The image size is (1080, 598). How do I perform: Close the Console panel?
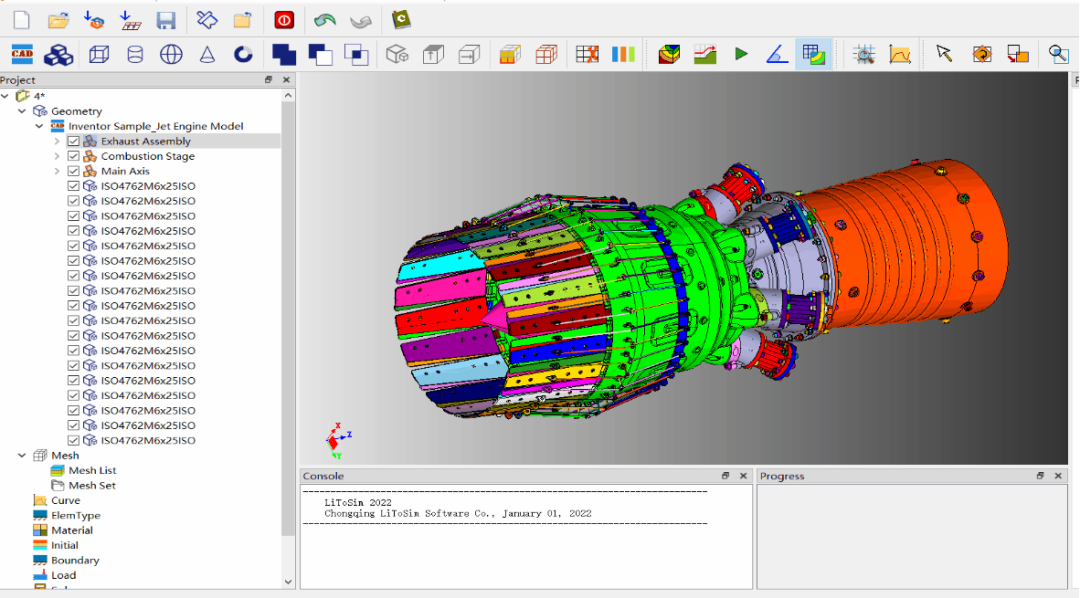(743, 476)
